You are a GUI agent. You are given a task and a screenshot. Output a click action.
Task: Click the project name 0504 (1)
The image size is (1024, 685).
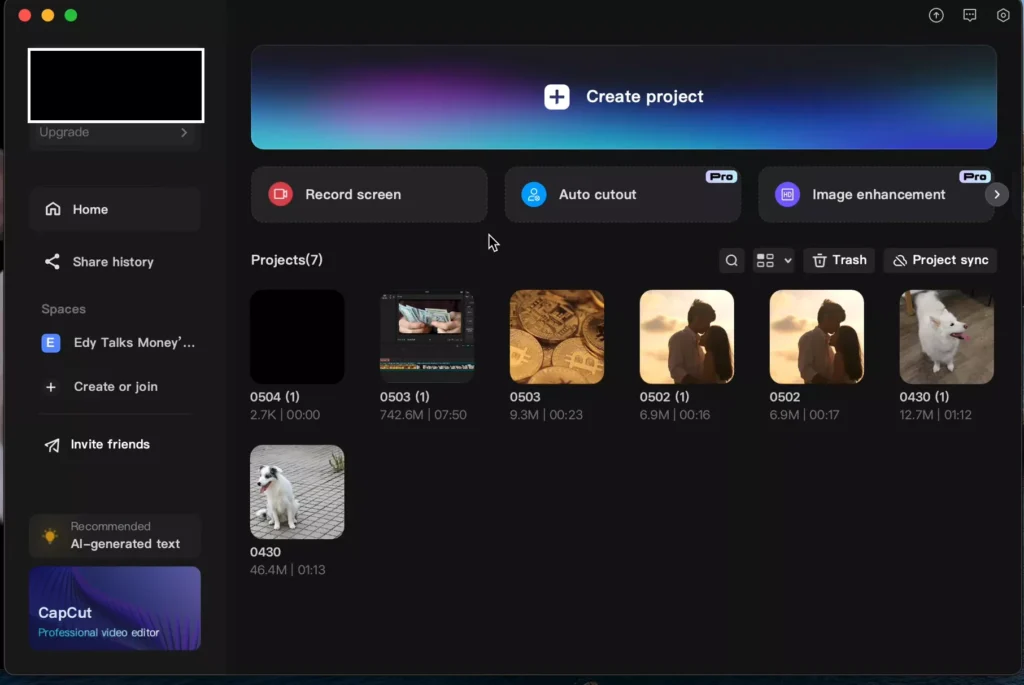(x=275, y=397)
